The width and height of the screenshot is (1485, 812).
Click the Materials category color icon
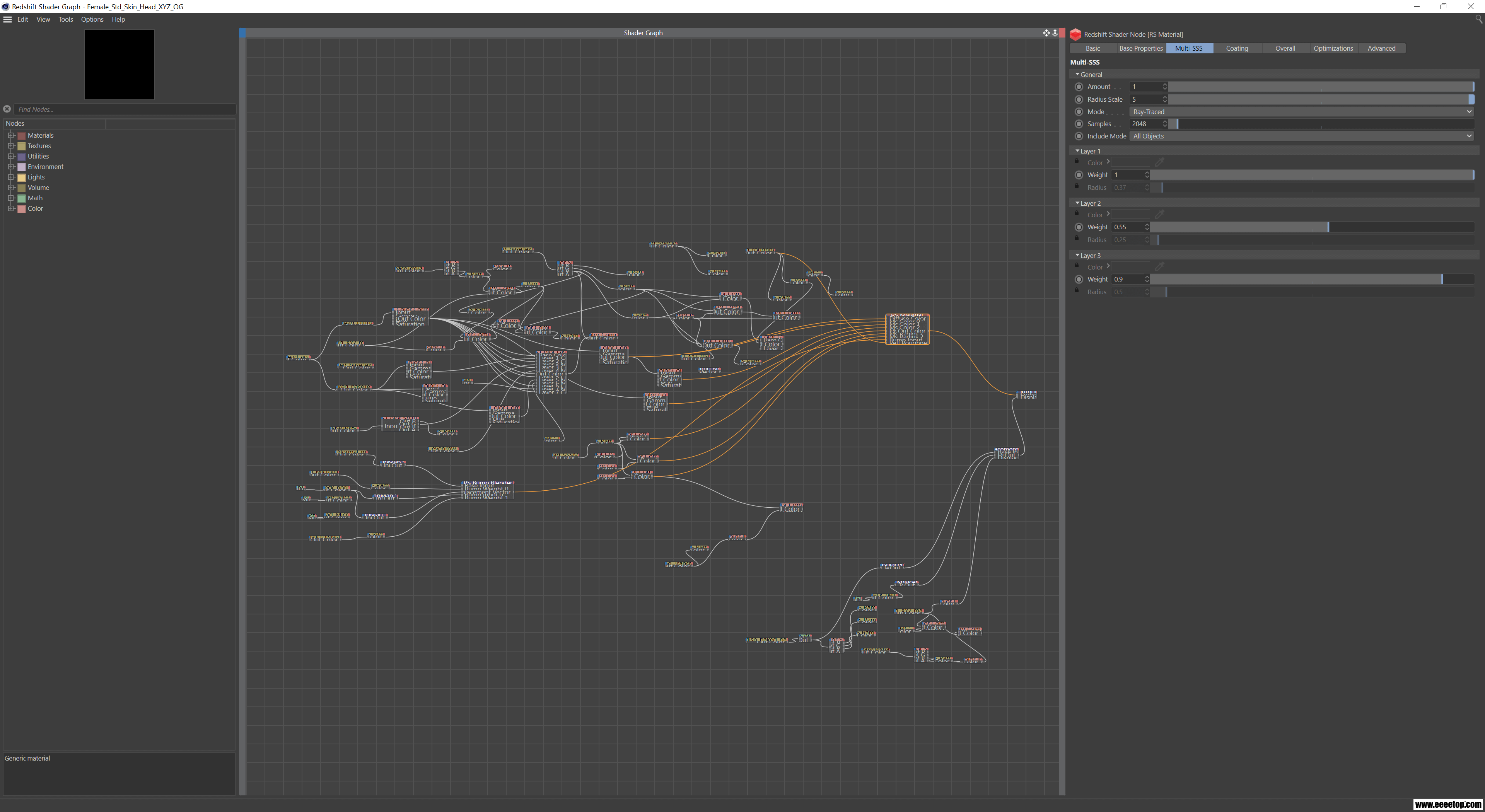click(x=21, y=136)
